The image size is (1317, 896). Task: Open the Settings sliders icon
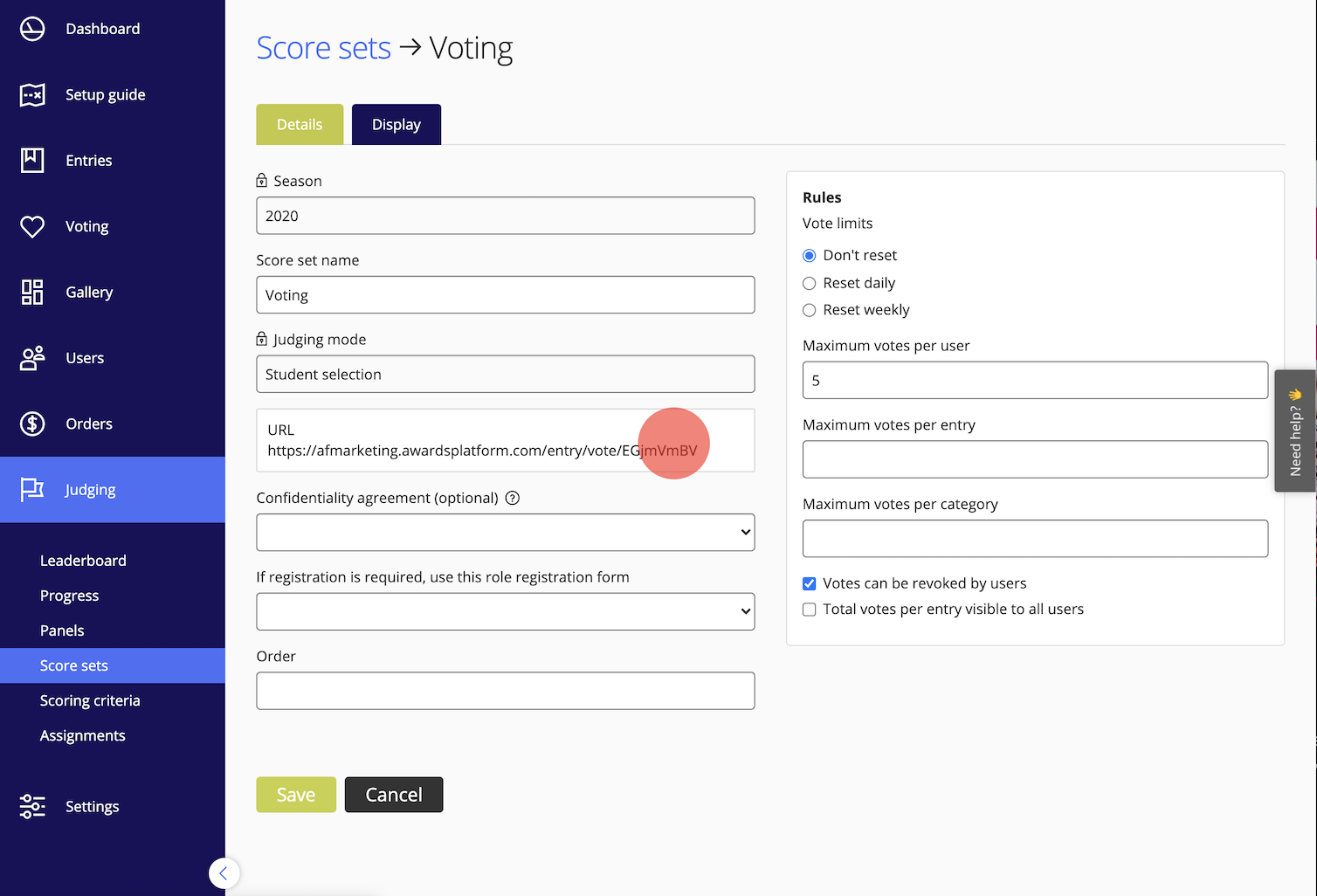click(31, 806)
